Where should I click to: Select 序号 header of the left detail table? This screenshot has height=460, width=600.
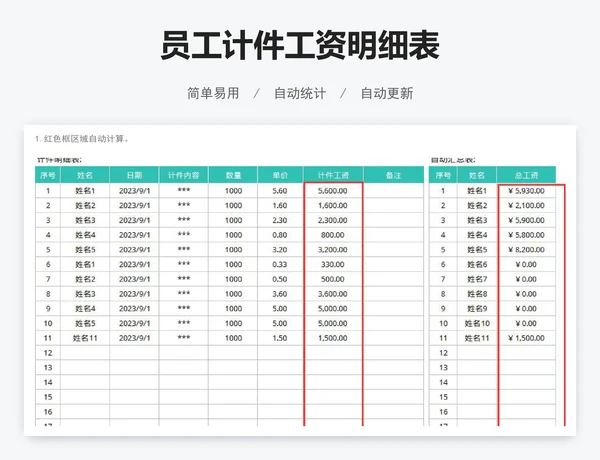coord(48,175)
